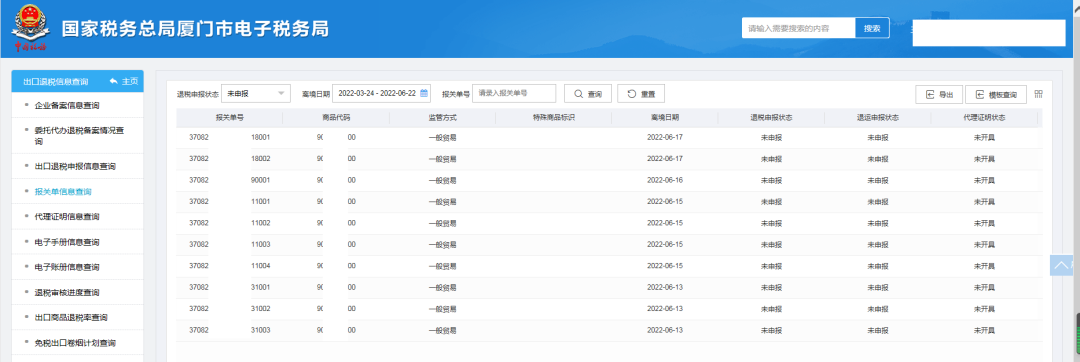Click the 搜索 button in header
Viewport: 1080px width, 362px height.
872,28
